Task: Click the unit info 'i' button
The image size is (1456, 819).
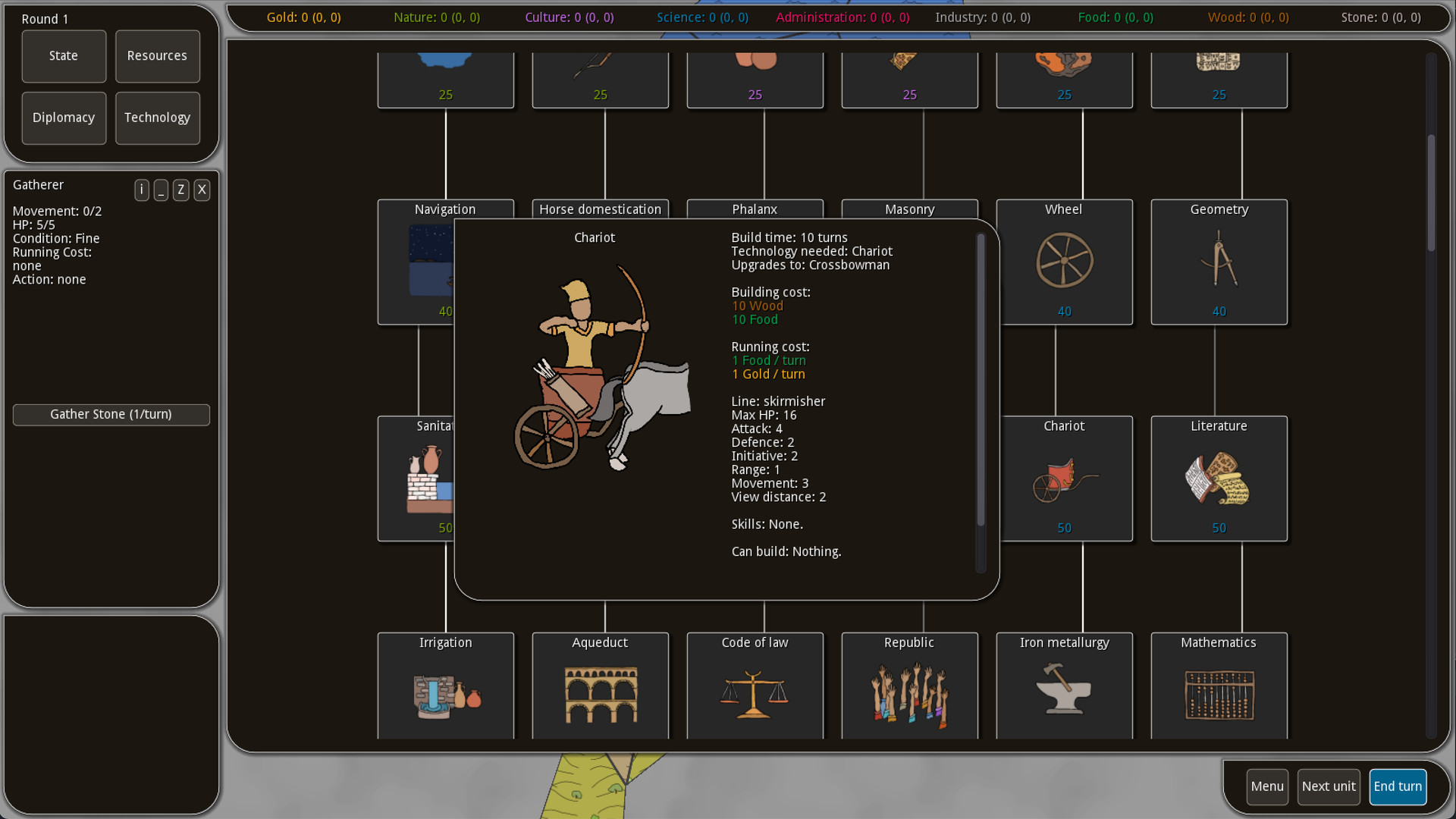Action: 141,190
